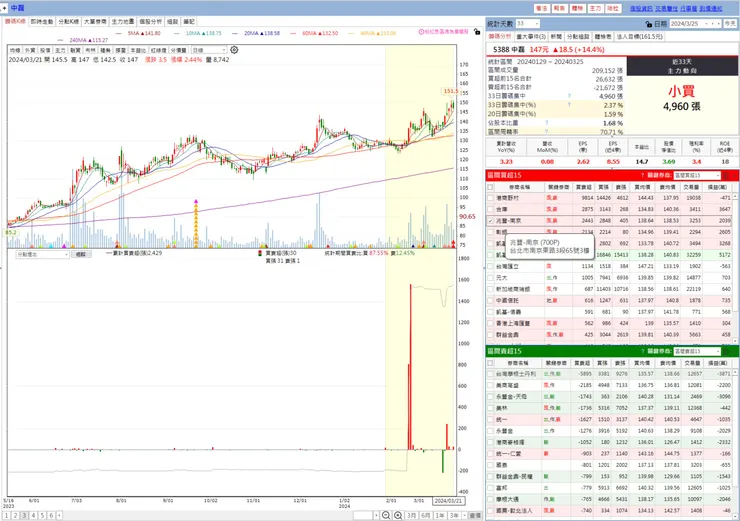Screen dimensions: 740x521
Task: Click the 均線 indicator button on chart toolbar
Action: (15, 50)
